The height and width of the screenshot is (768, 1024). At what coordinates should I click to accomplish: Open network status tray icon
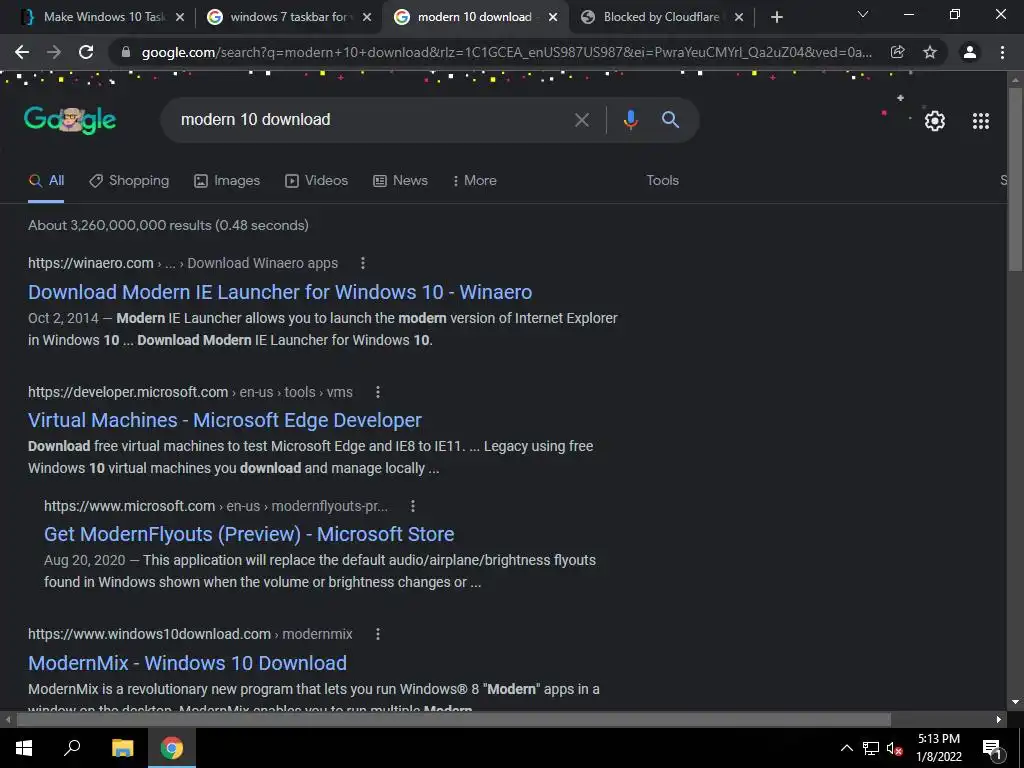coord(871,748)
